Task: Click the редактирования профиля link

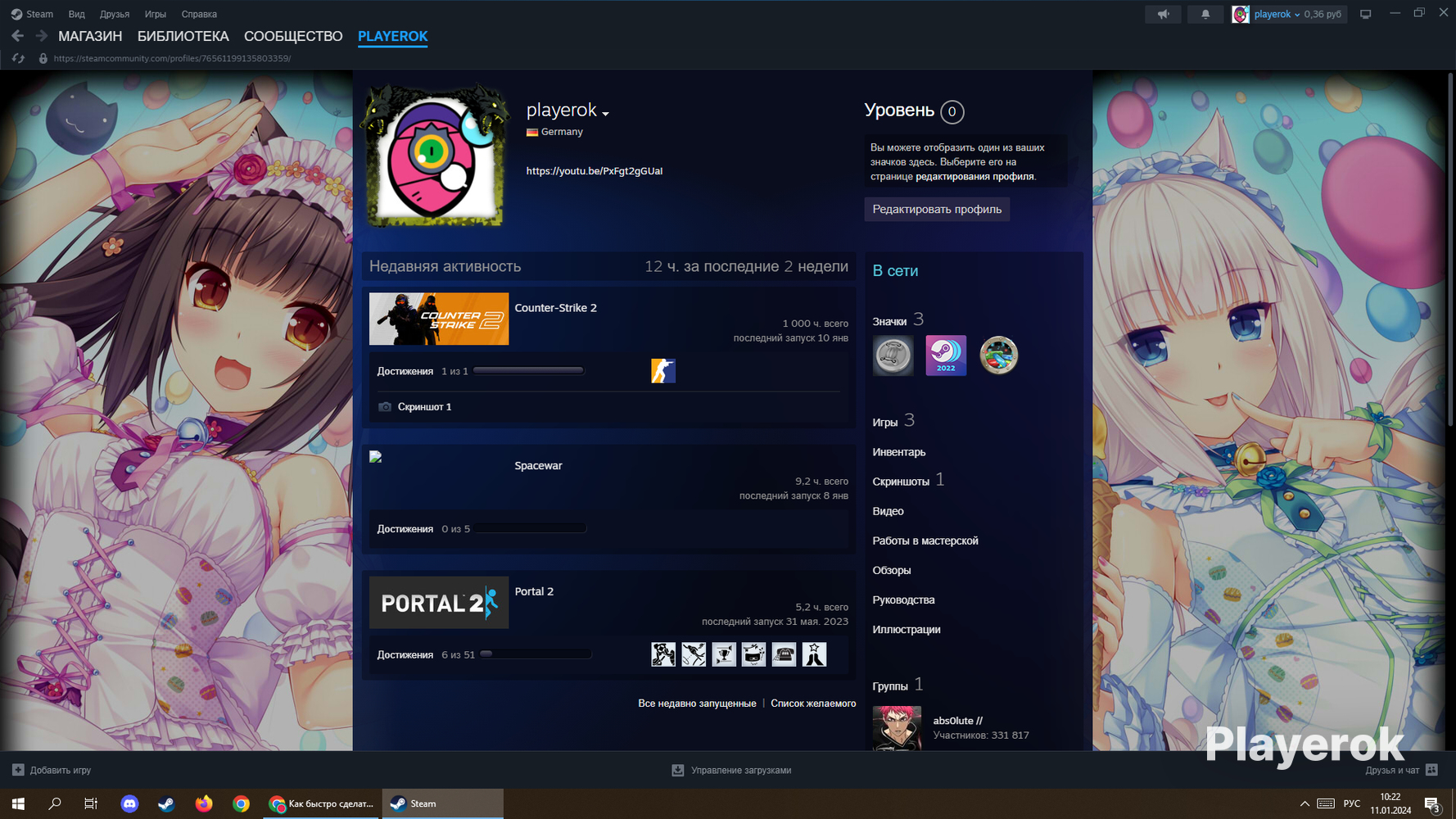Action: tap(974, 176)
